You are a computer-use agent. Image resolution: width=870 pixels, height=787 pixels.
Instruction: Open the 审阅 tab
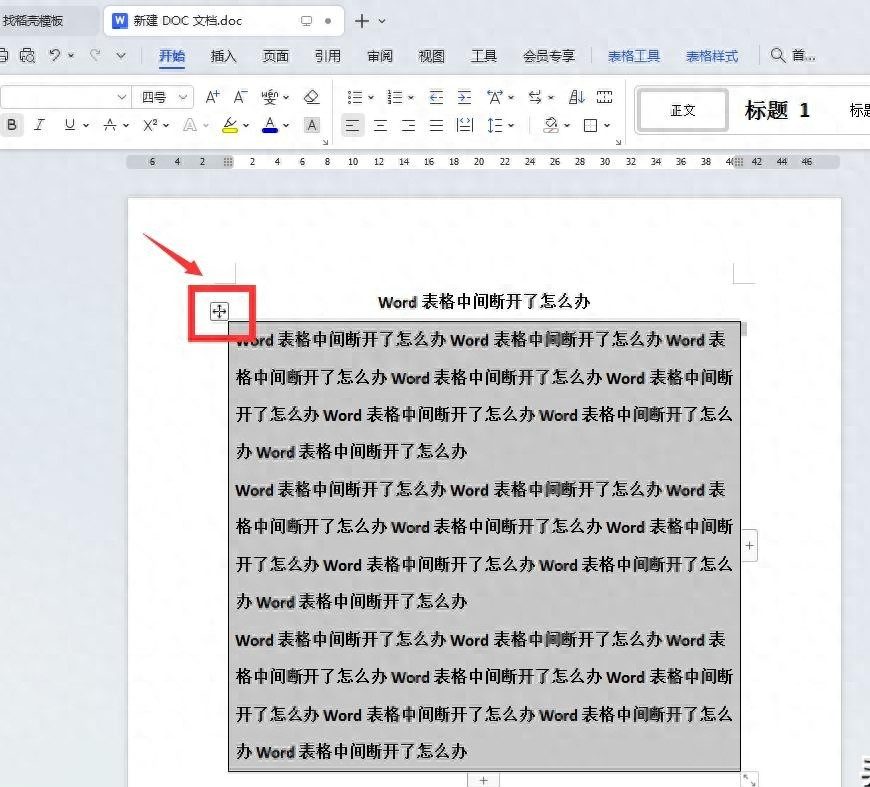coord(380,56)
